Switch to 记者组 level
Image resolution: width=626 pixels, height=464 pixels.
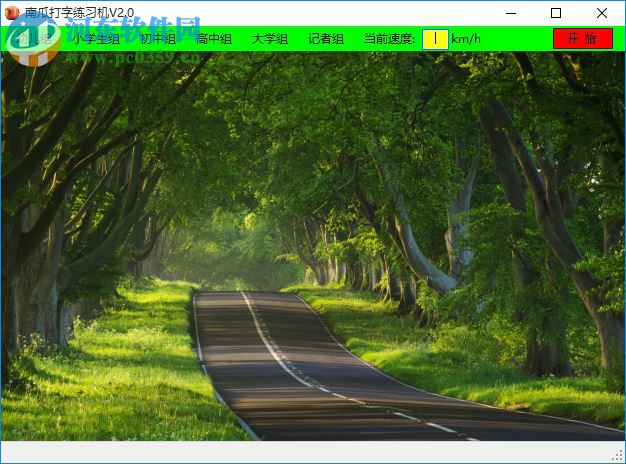[326, 39]
